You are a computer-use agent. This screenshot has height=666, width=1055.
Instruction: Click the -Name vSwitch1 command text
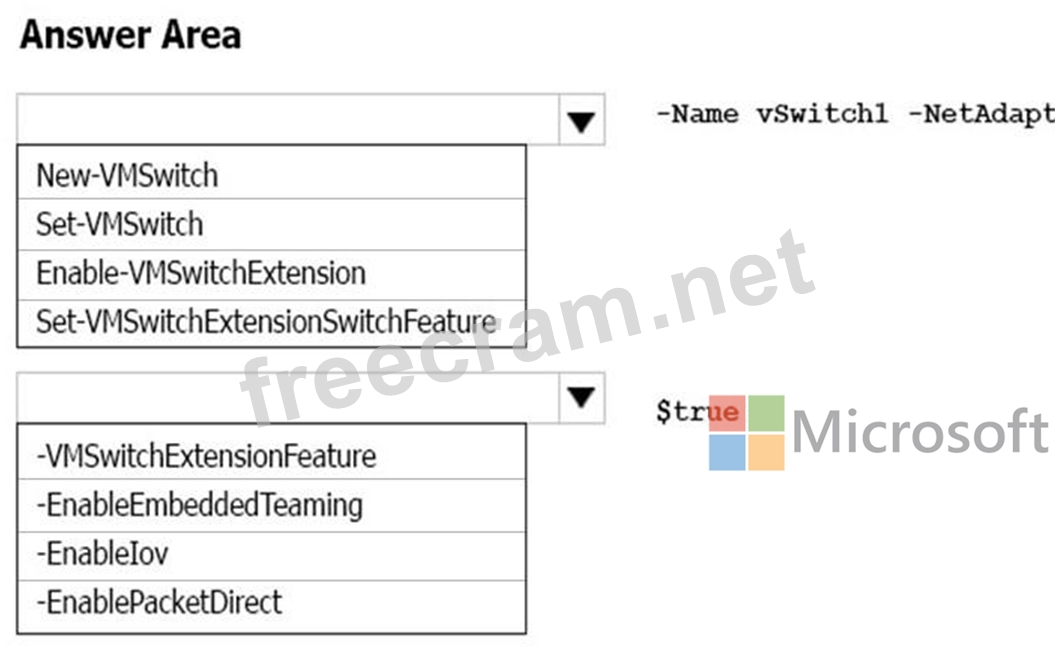click(773, 114)
